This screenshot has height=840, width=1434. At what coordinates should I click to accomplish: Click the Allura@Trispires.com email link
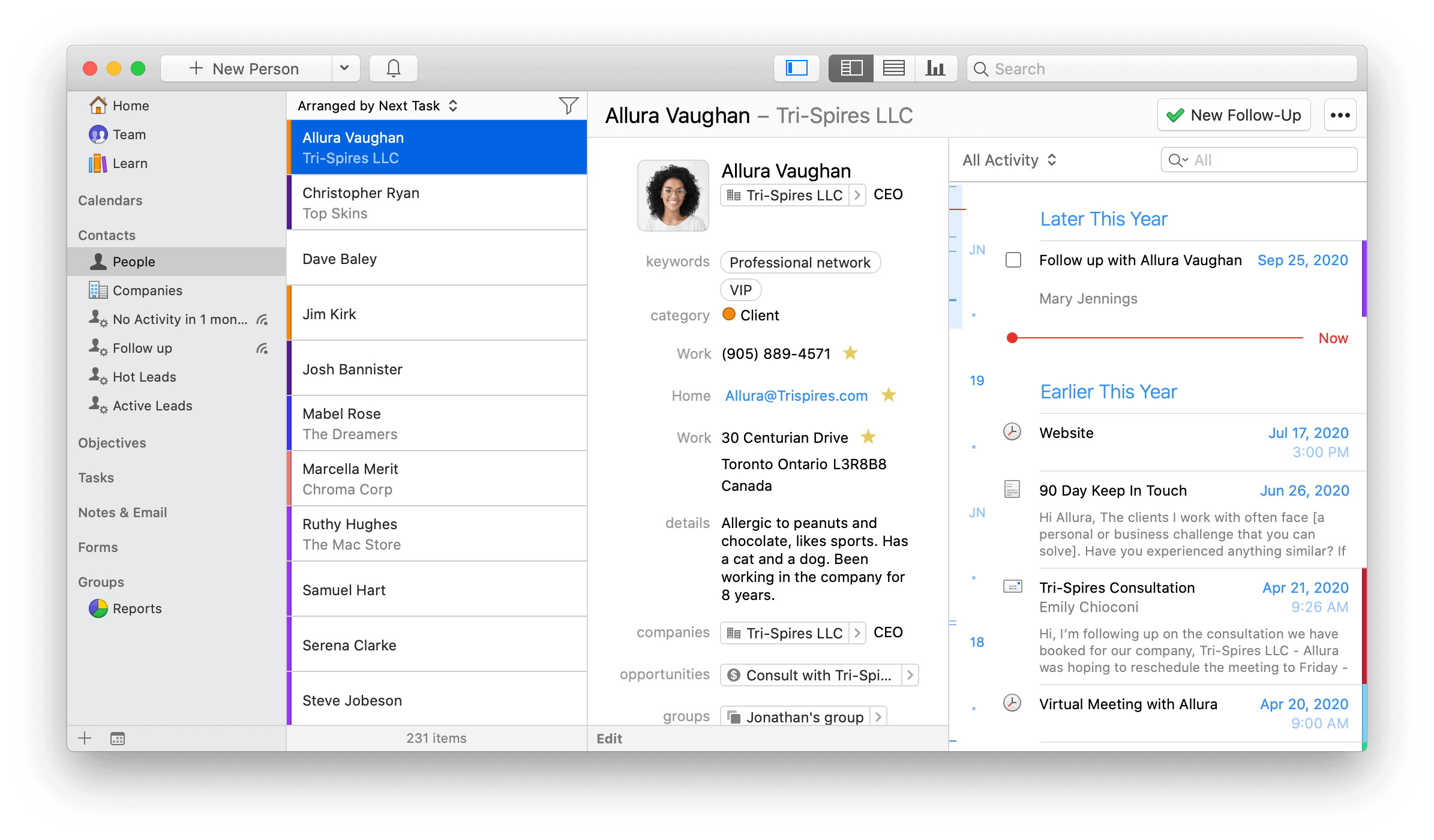pyautogui.click(x=796, y=396)
